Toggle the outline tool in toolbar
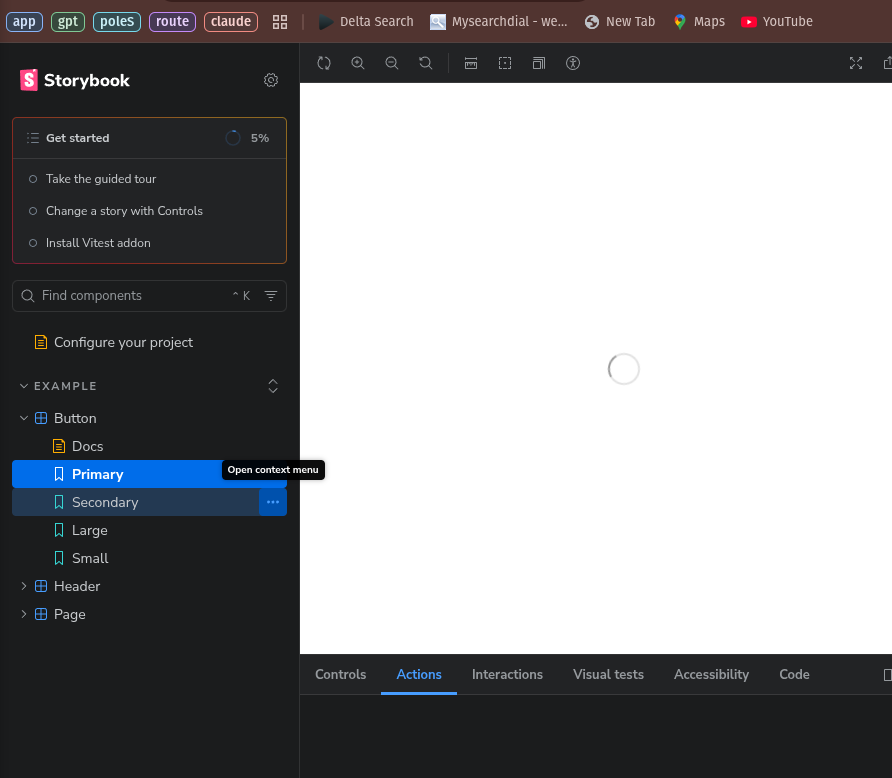This screenshot has width=892, height=778. pos(505,63)
